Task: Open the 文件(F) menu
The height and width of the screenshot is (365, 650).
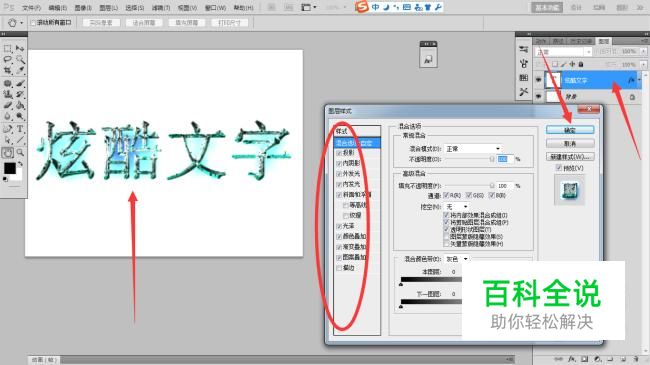Action: (31, 8)
